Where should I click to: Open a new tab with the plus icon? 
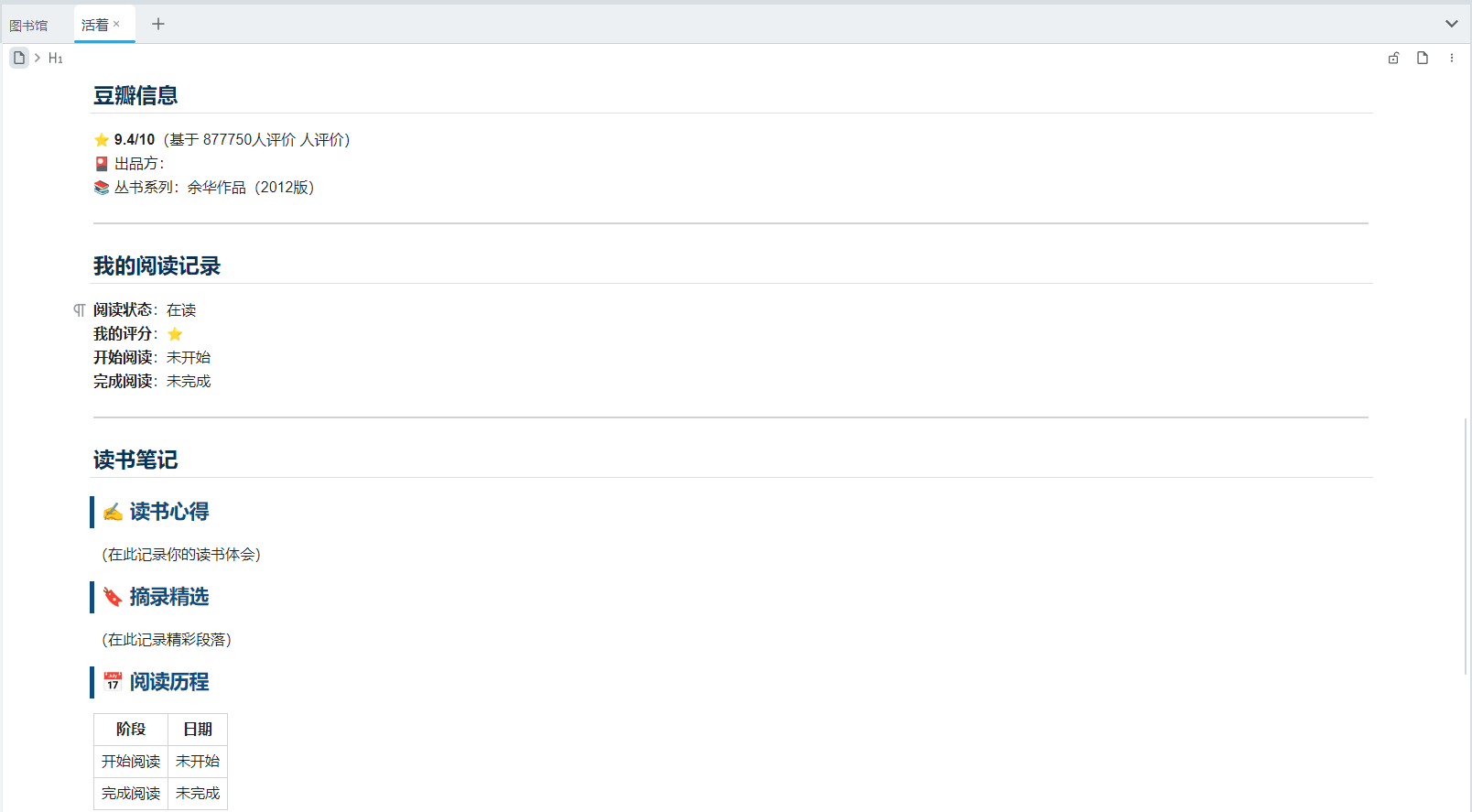(x=158, y=24)
